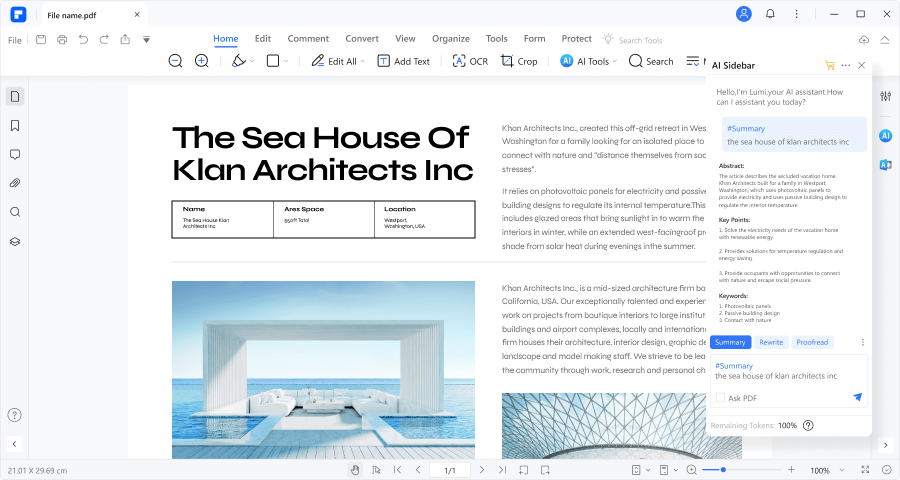
Task: Open the bookmarks panel in left sidebar
Action: pos(15,126)
